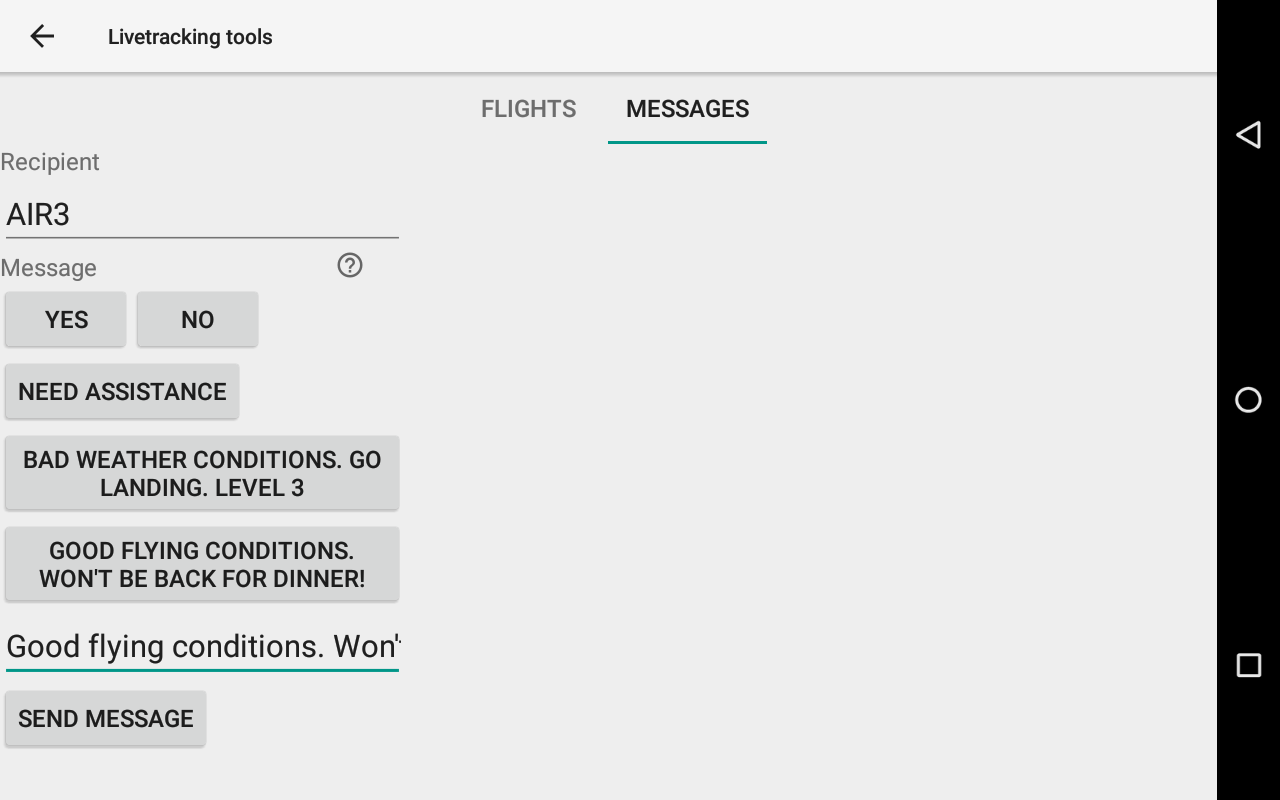1280x800 pixels.
Task: Tap the Android back triangle button
Action: point(1248,135)
